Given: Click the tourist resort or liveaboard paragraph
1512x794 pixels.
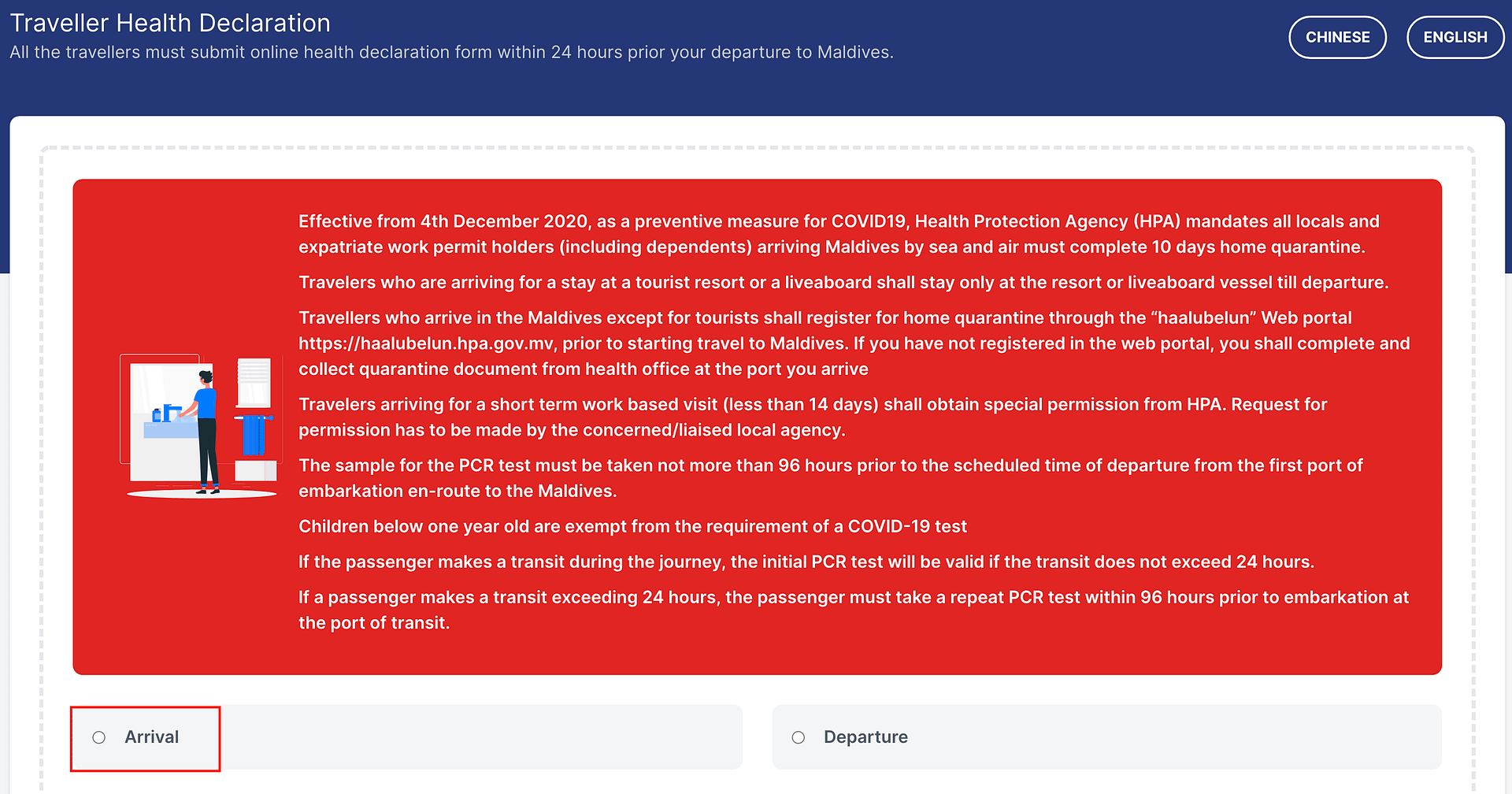Looking at the screenshot, I should pyautogui.click(x=843, y=283).
